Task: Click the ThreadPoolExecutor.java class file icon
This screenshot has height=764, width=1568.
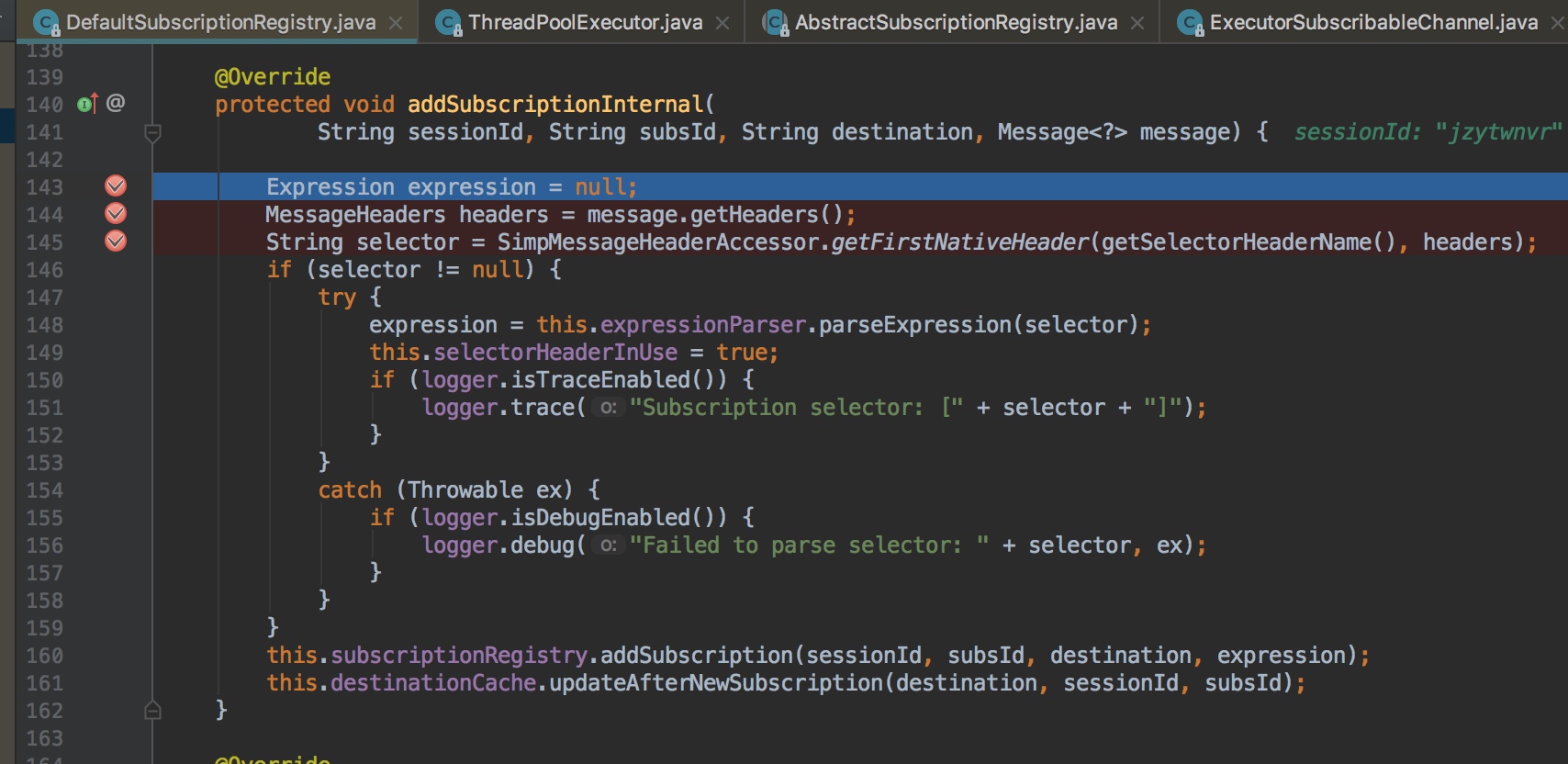Action: pyautogui.click(x=448, y=23)
